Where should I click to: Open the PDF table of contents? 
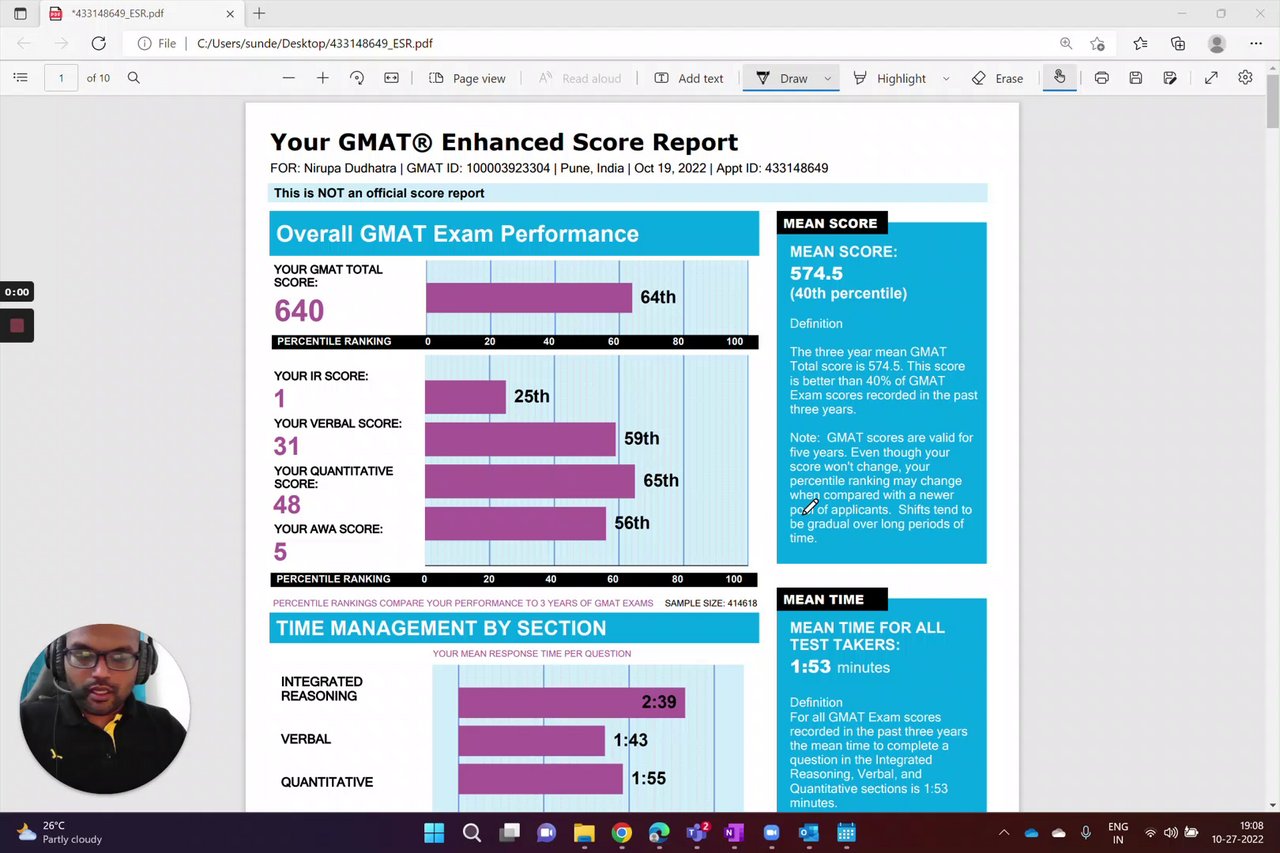tap(20, 78)
